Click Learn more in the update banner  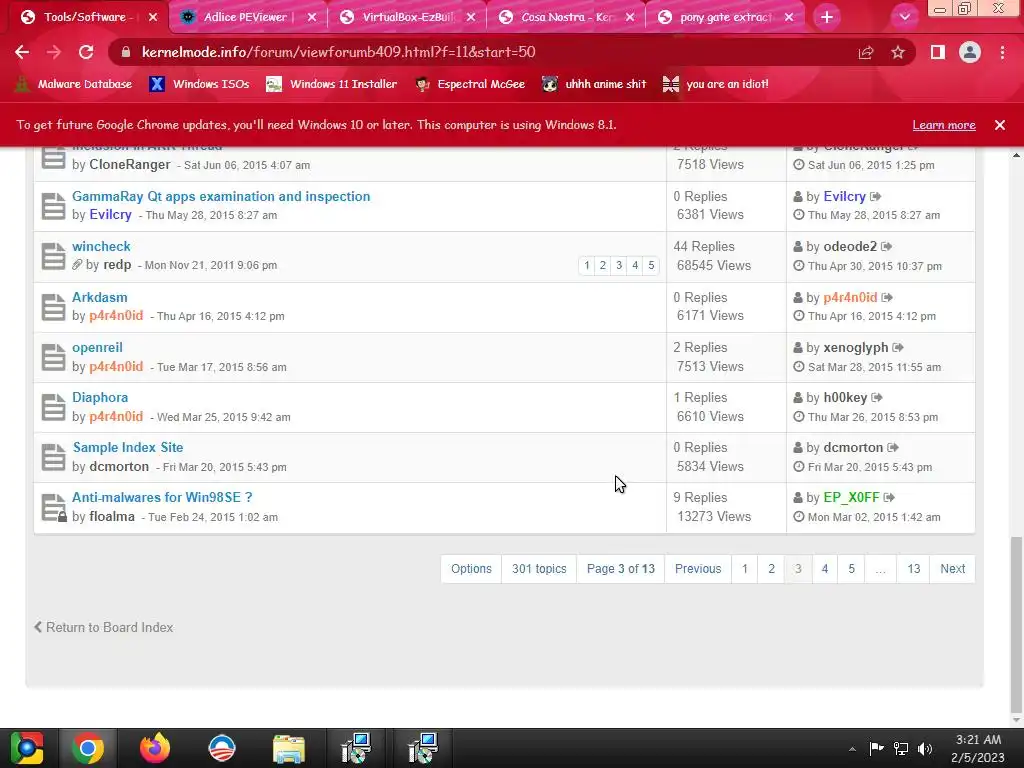[x=944, y=125]
